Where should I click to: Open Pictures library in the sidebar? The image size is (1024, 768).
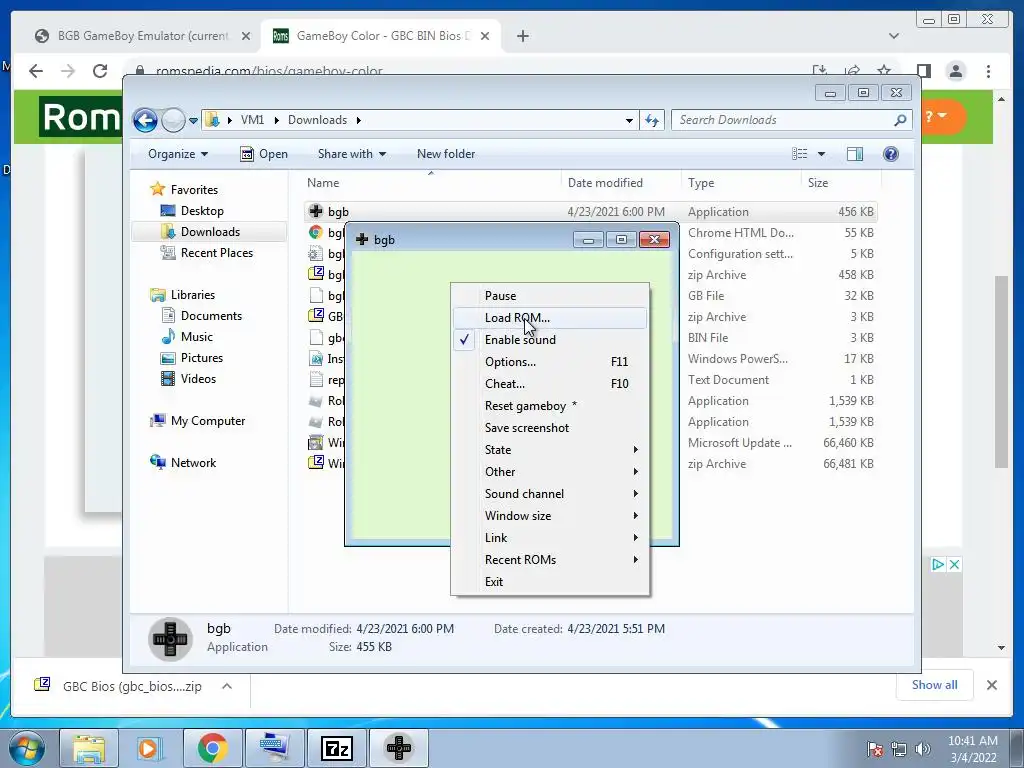pyautogui.click(x=202, y=358)
